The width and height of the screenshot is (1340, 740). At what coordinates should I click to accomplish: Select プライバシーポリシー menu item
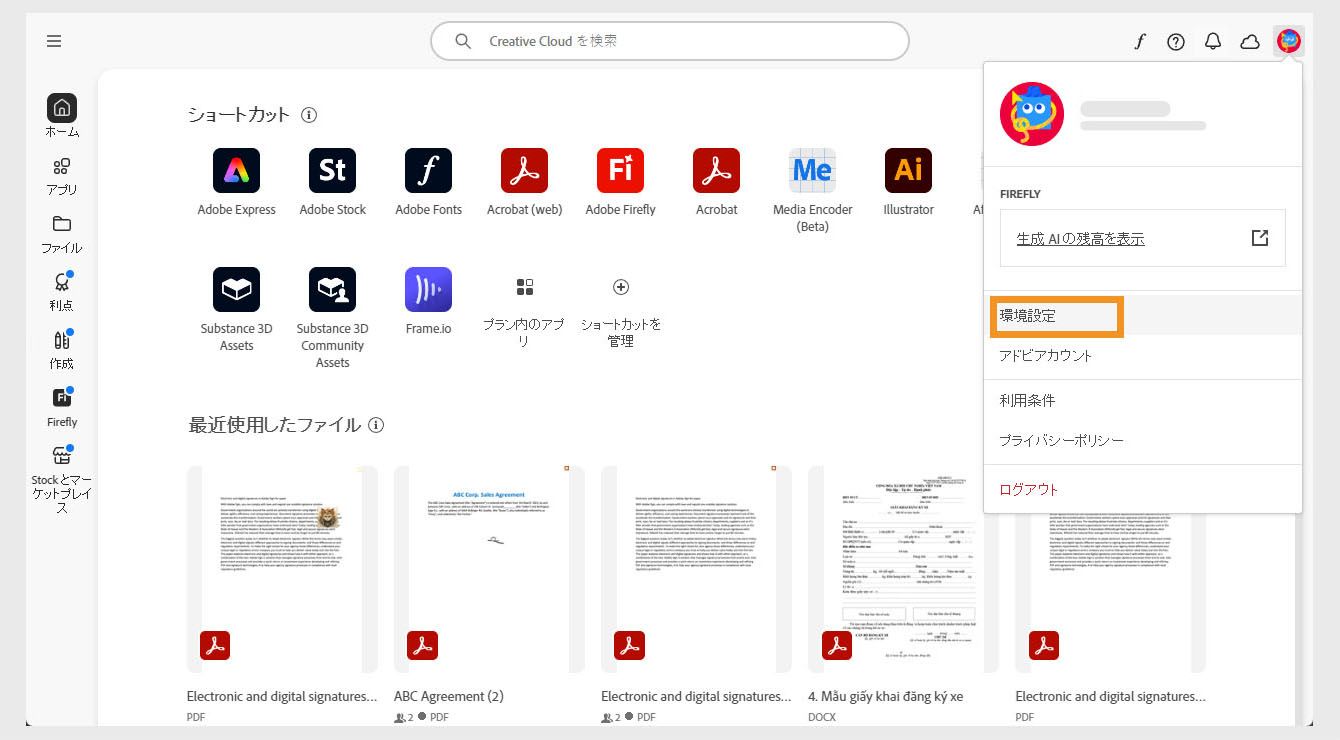pyautogui.click(x=1143, y=440)
